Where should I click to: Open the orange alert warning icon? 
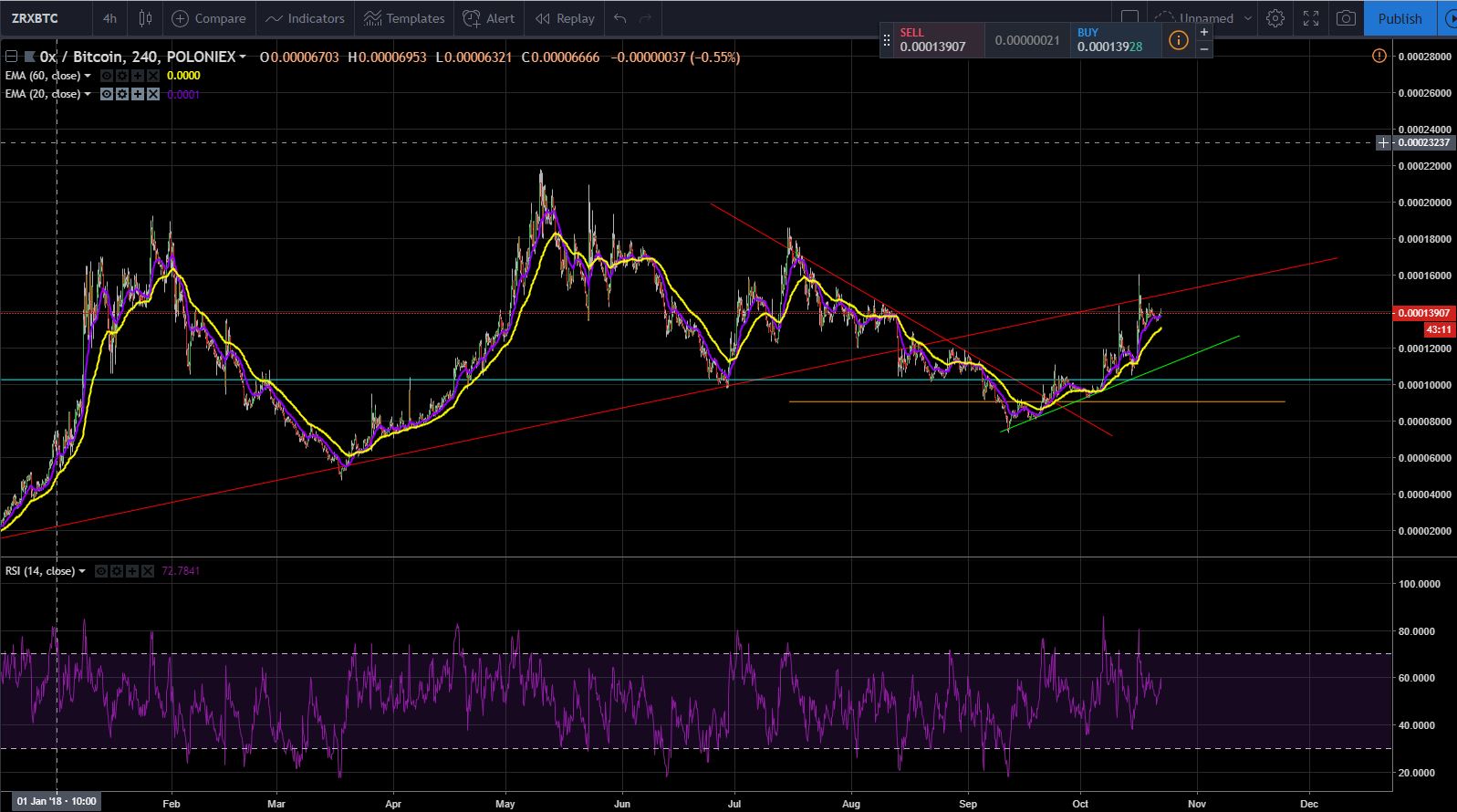pyautogui.click(x=1379, y=57)
